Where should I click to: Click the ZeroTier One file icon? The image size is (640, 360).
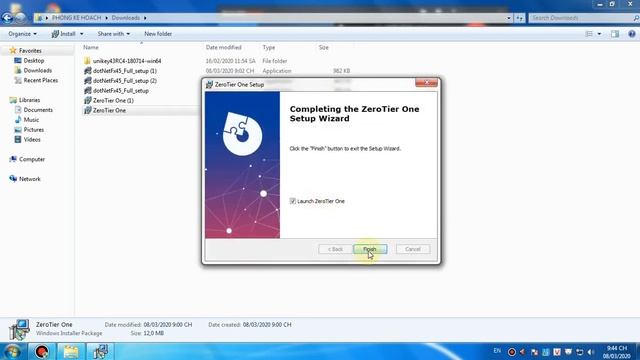(x=87, y=110)
